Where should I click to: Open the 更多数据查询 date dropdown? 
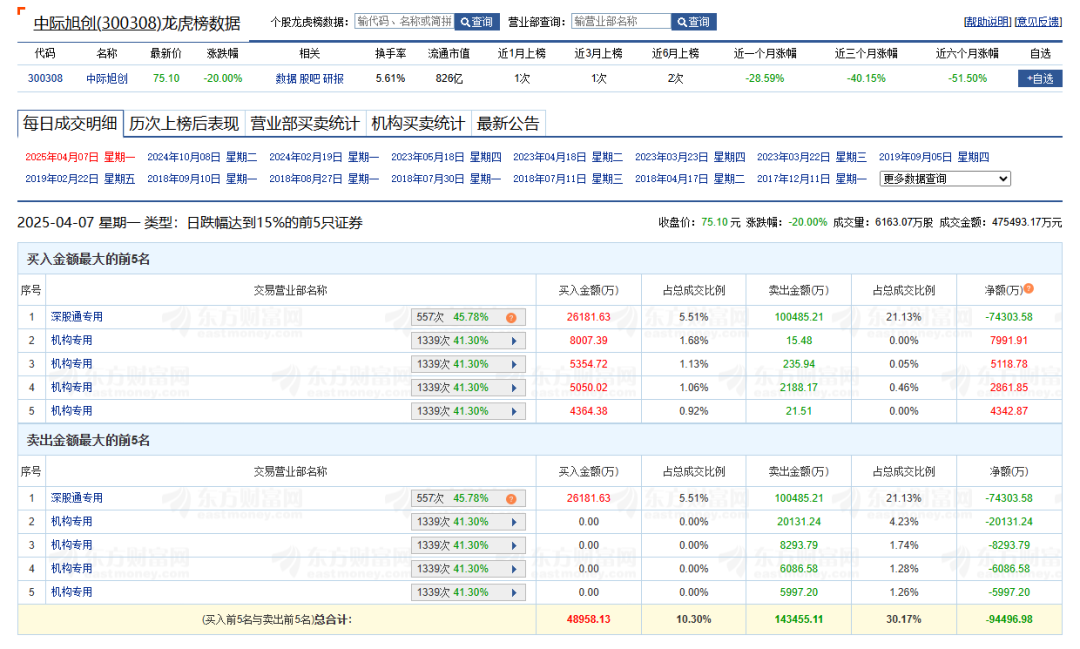point(945,179)
